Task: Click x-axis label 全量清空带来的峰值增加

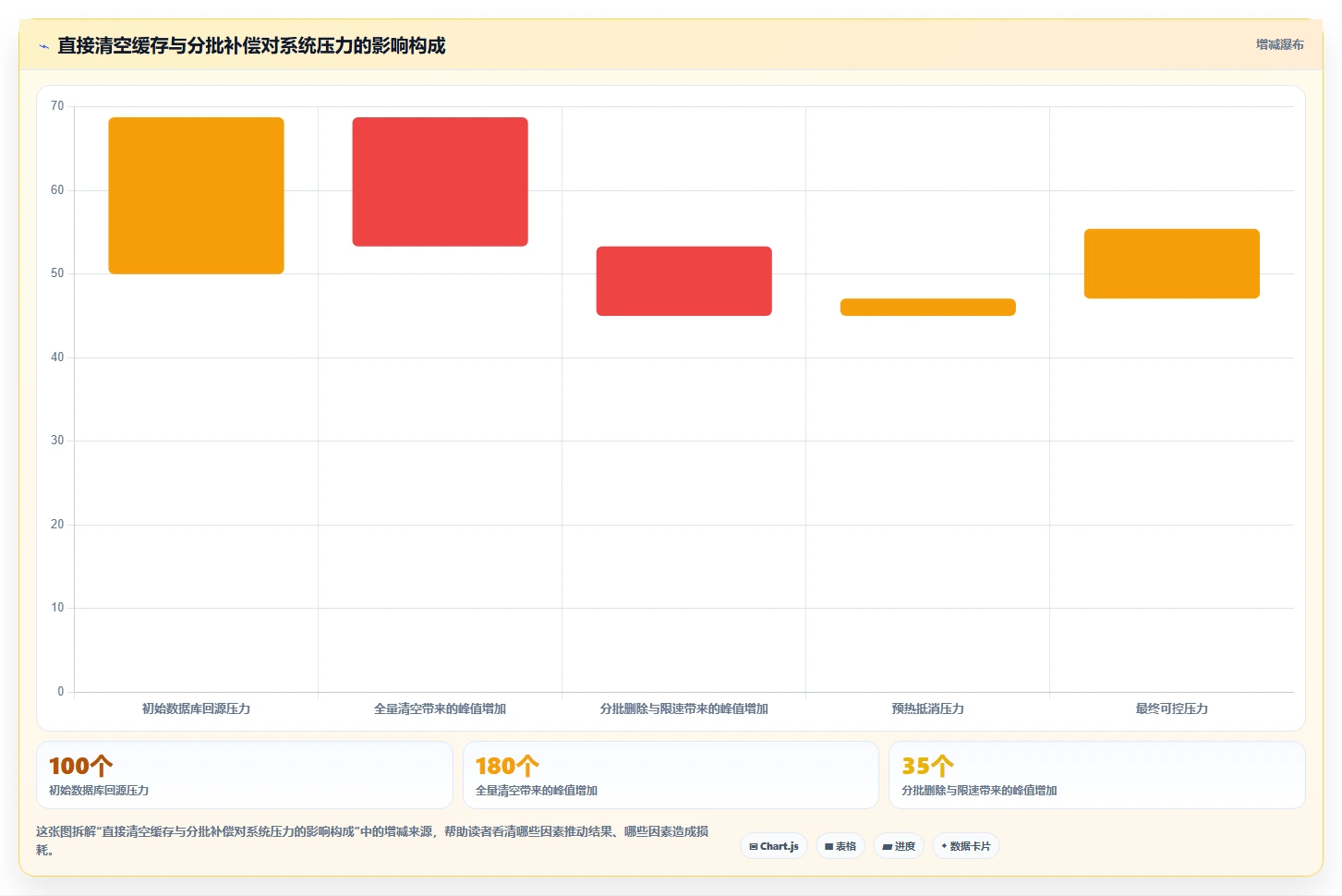Action: pyautogui.click(x=440, y=708)
